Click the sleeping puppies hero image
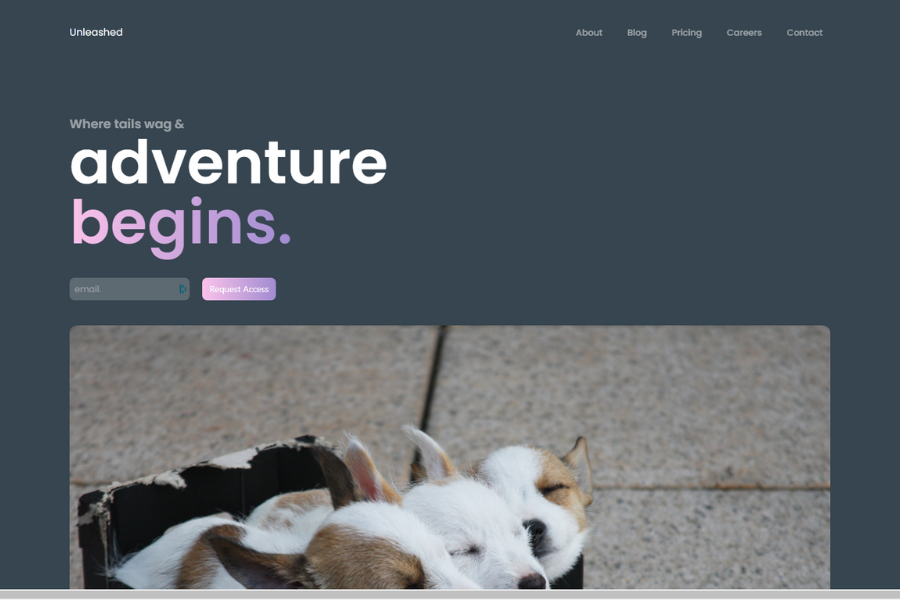Image resolution: width=900 pixels, height=600 pixels. 449,457
